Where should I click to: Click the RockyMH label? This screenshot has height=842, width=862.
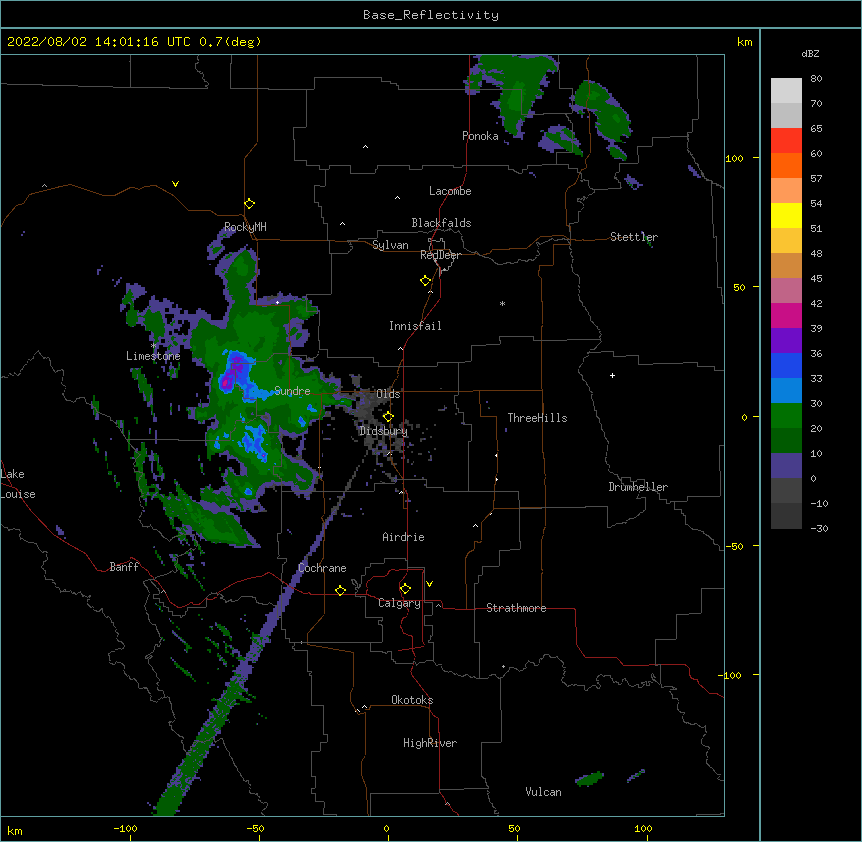(245, 227)
